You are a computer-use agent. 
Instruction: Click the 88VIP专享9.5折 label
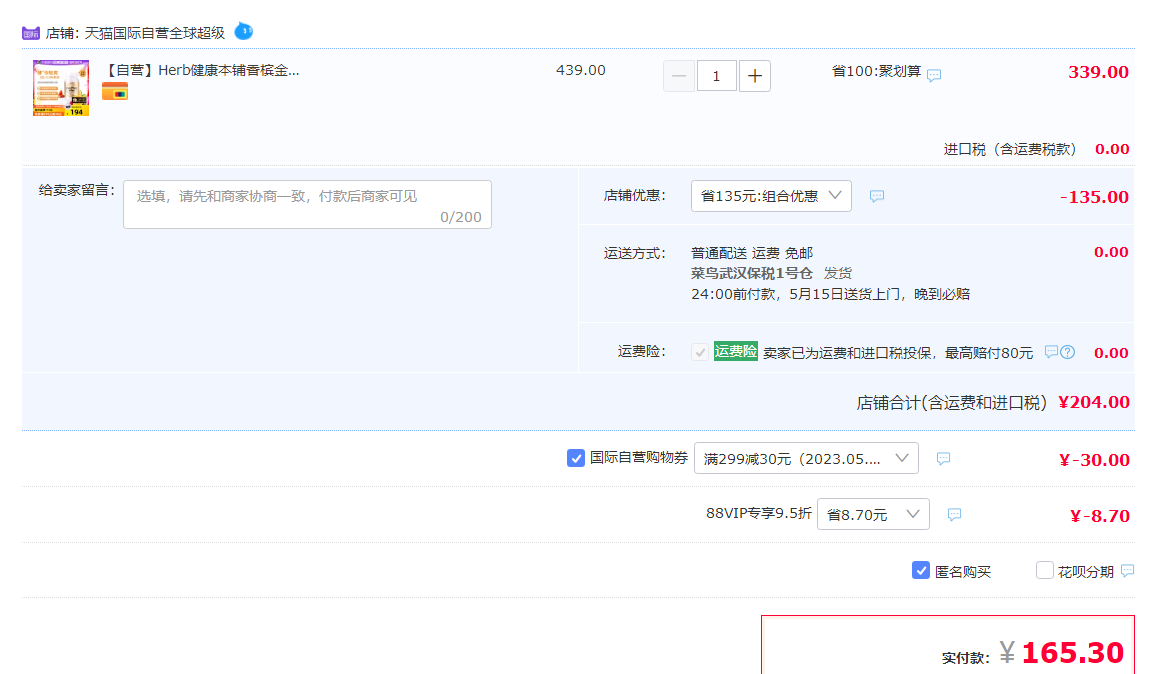(759, 513)
